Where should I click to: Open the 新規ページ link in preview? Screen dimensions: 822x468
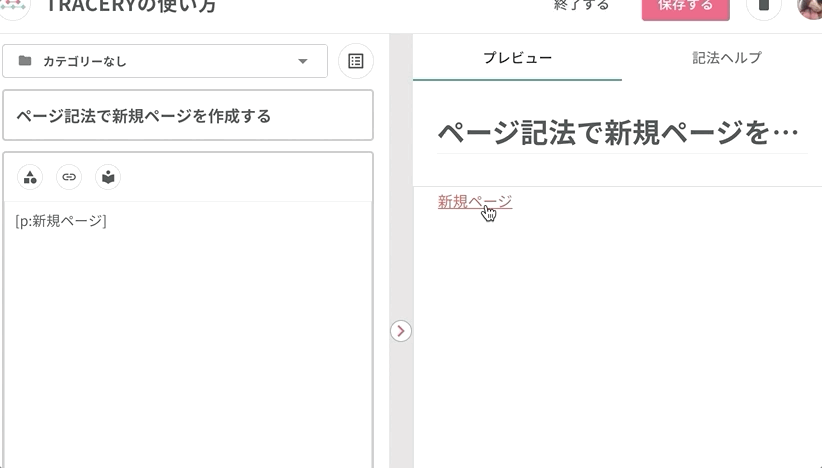475,202
